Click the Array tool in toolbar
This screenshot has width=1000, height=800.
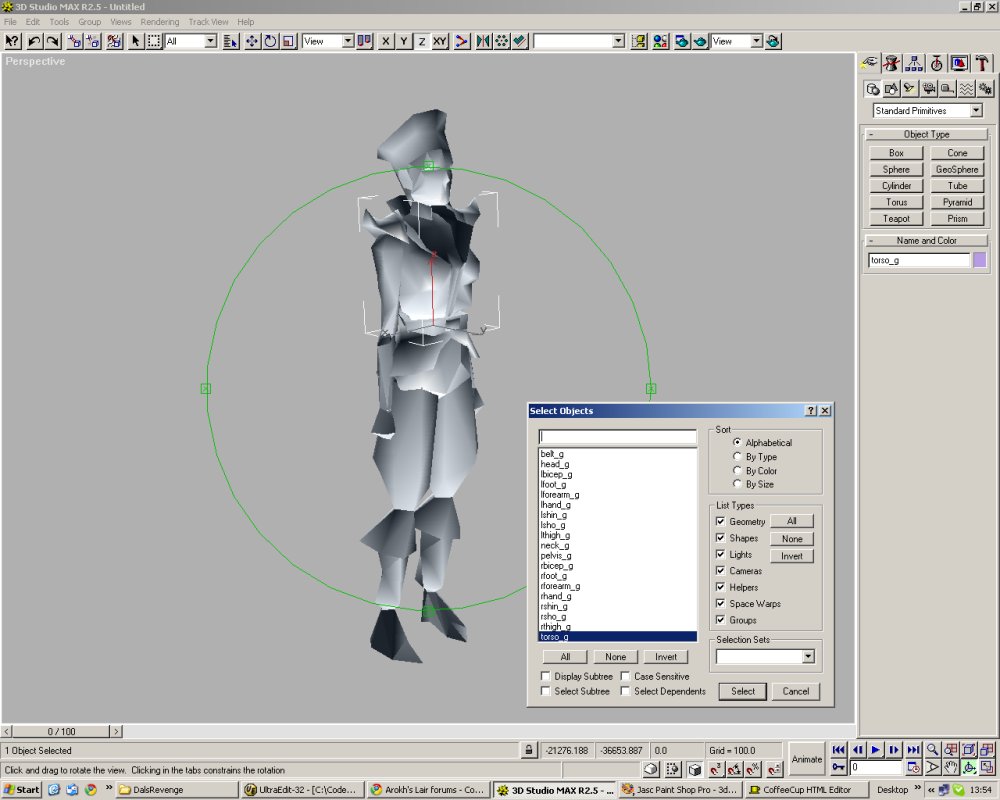coord(502,41)
